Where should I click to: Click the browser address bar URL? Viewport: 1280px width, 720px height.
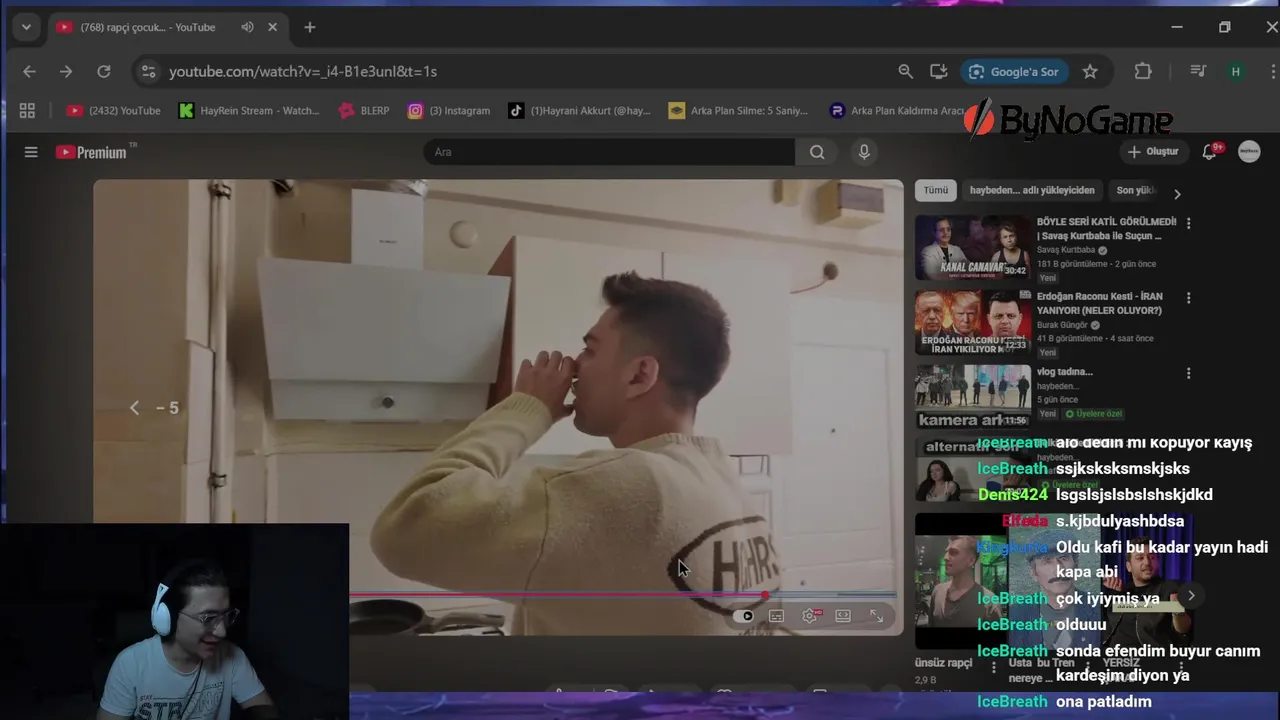point(303,71)
